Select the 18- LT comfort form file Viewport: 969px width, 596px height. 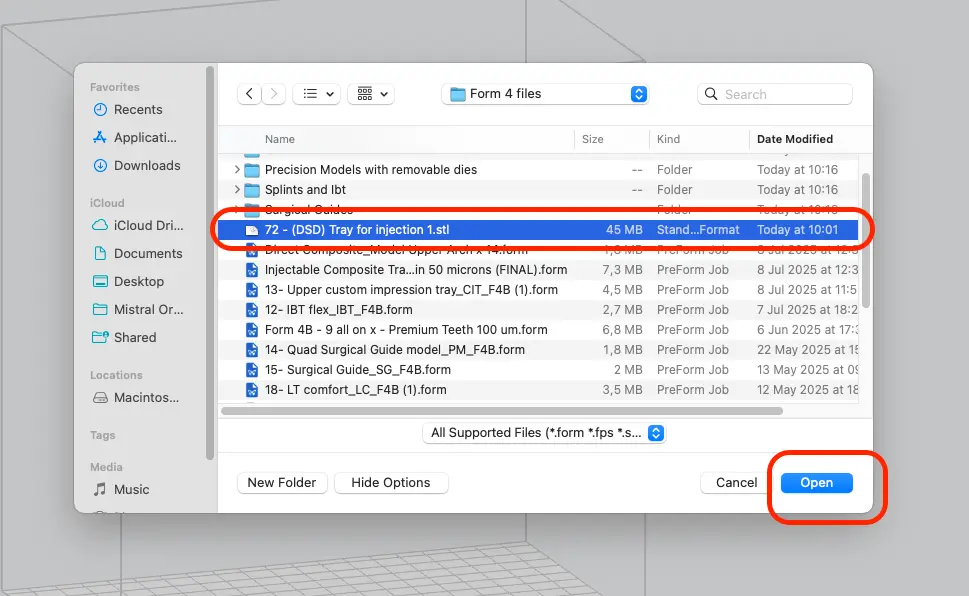click(x=355, y=390)
